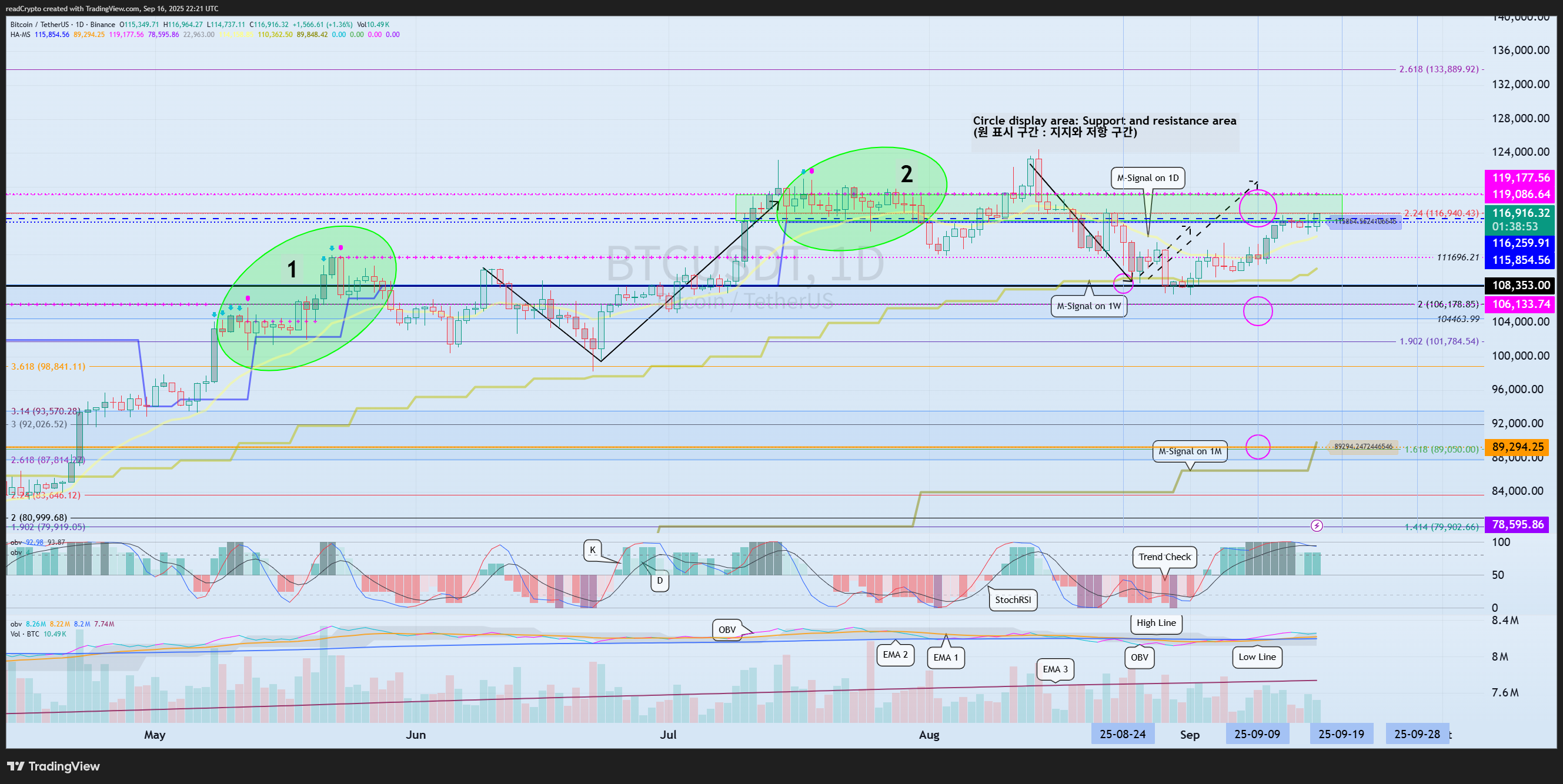Screen dimensions: 1563x784
Task: Click the 'High Line' callout label
Action: 1156,623
